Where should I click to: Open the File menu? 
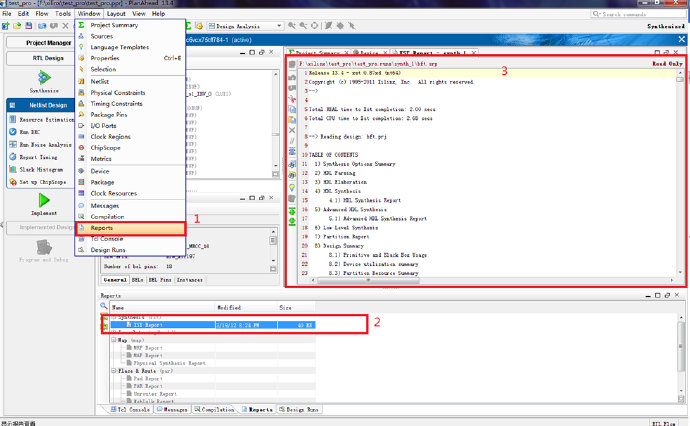[7, 14]
